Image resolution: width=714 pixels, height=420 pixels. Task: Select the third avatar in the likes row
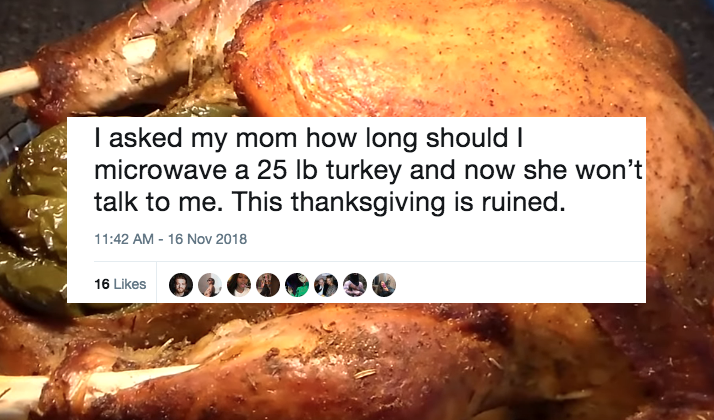(x=238, y=285)
